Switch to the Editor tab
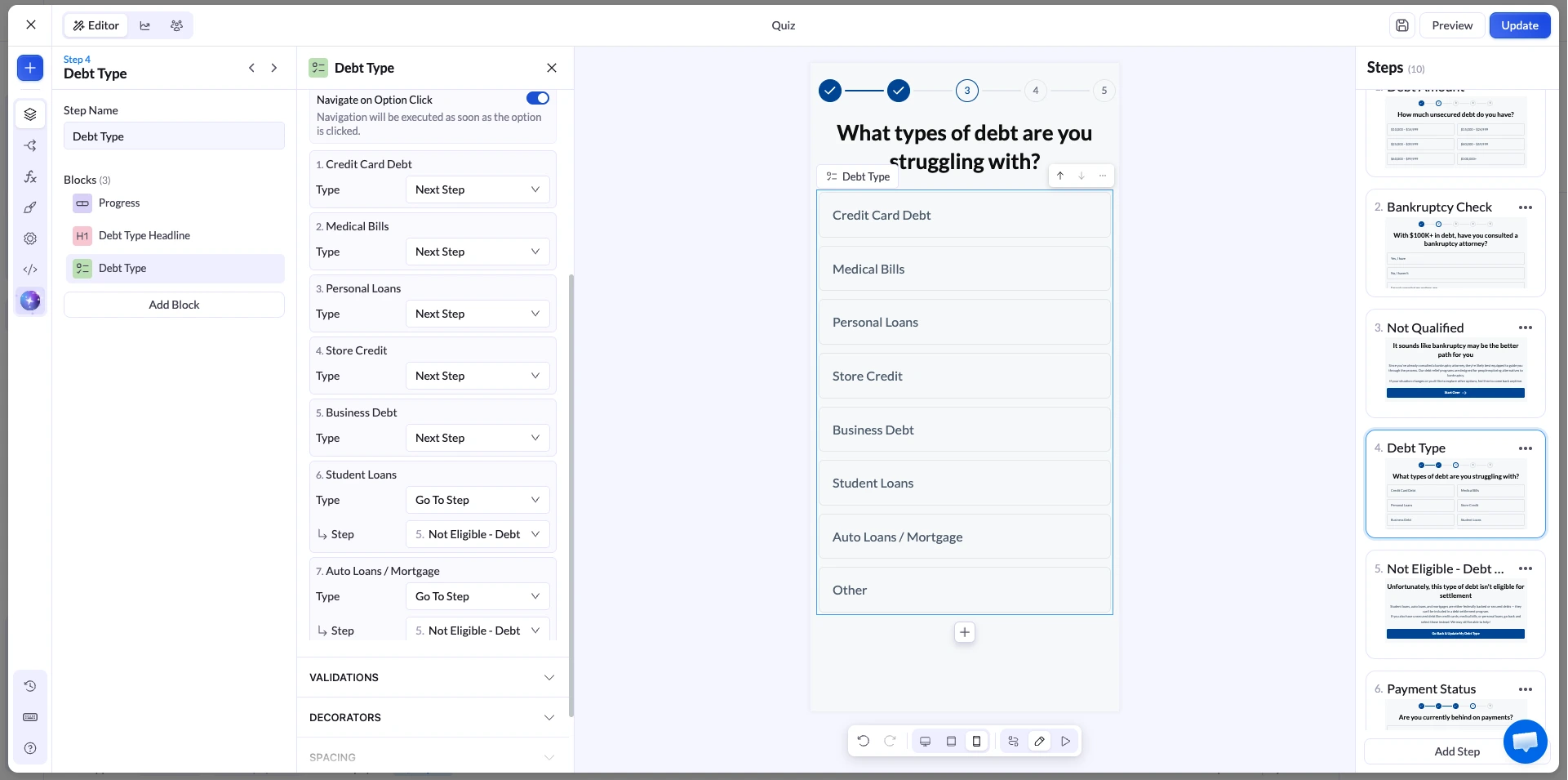 pyautogui.click(x=96, y=25)
